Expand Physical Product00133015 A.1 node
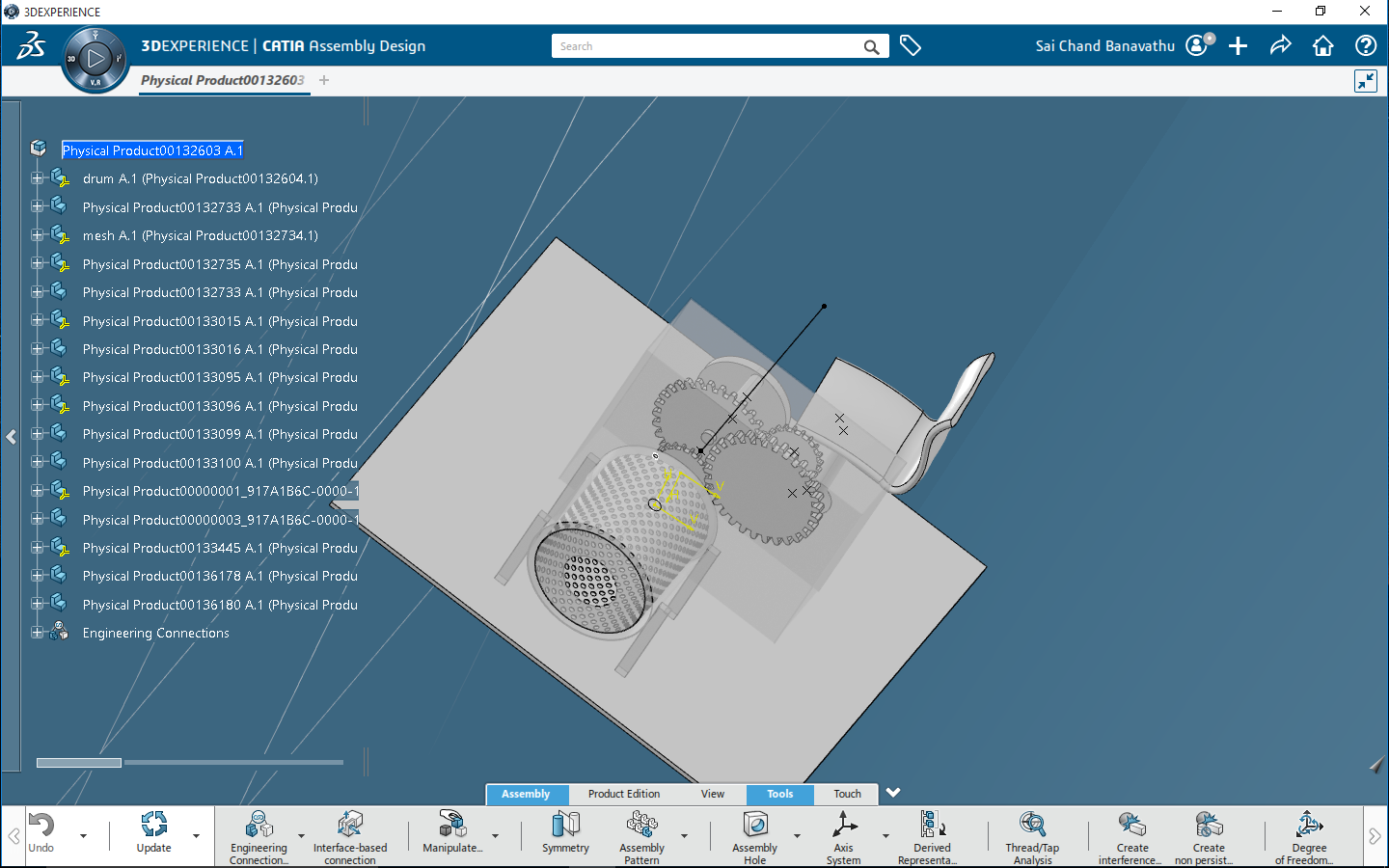The height and width of the screenshot is (868, 1389). point(37,320)
